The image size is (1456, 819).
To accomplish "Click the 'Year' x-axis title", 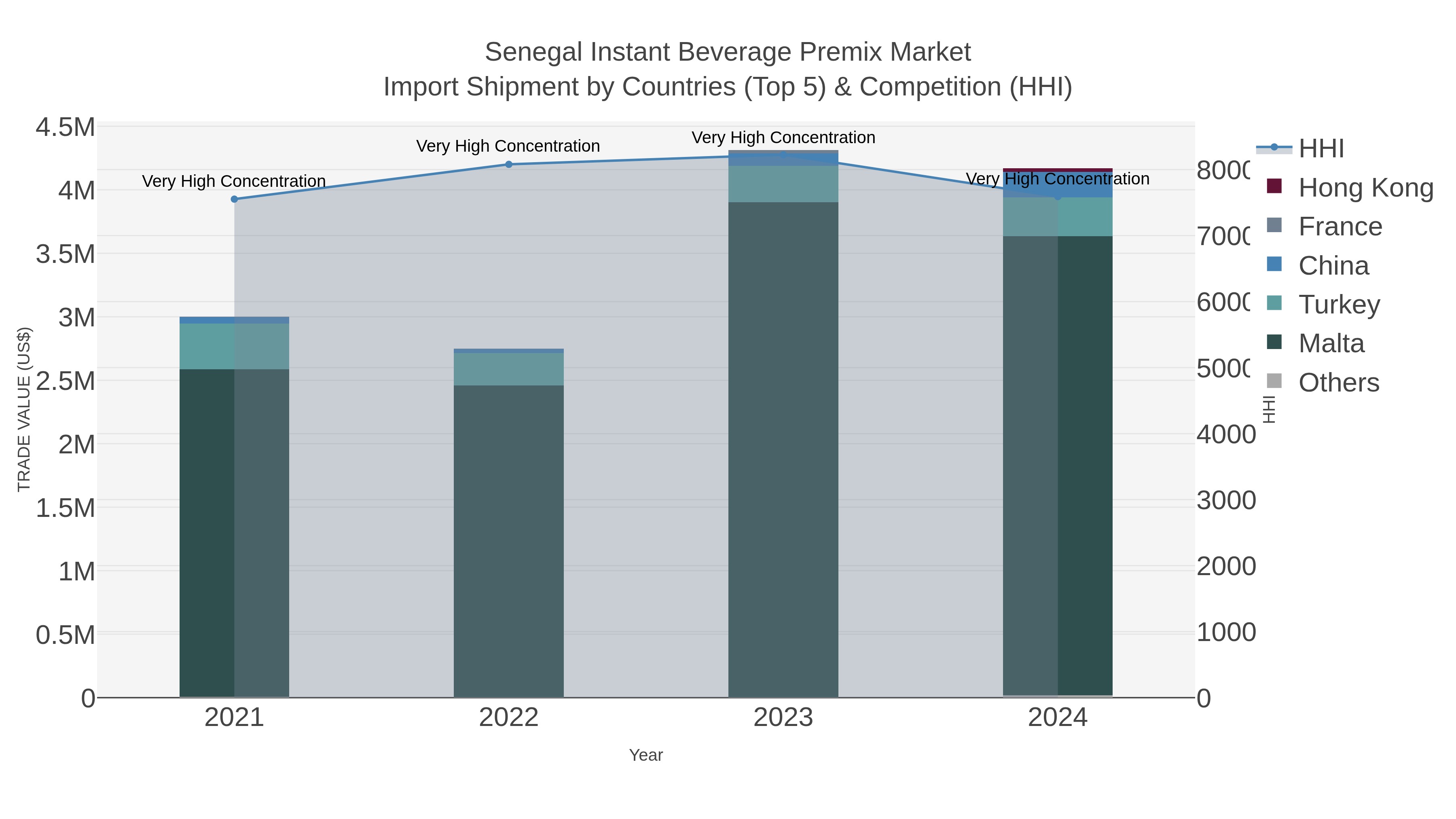I will click(646, 755).
